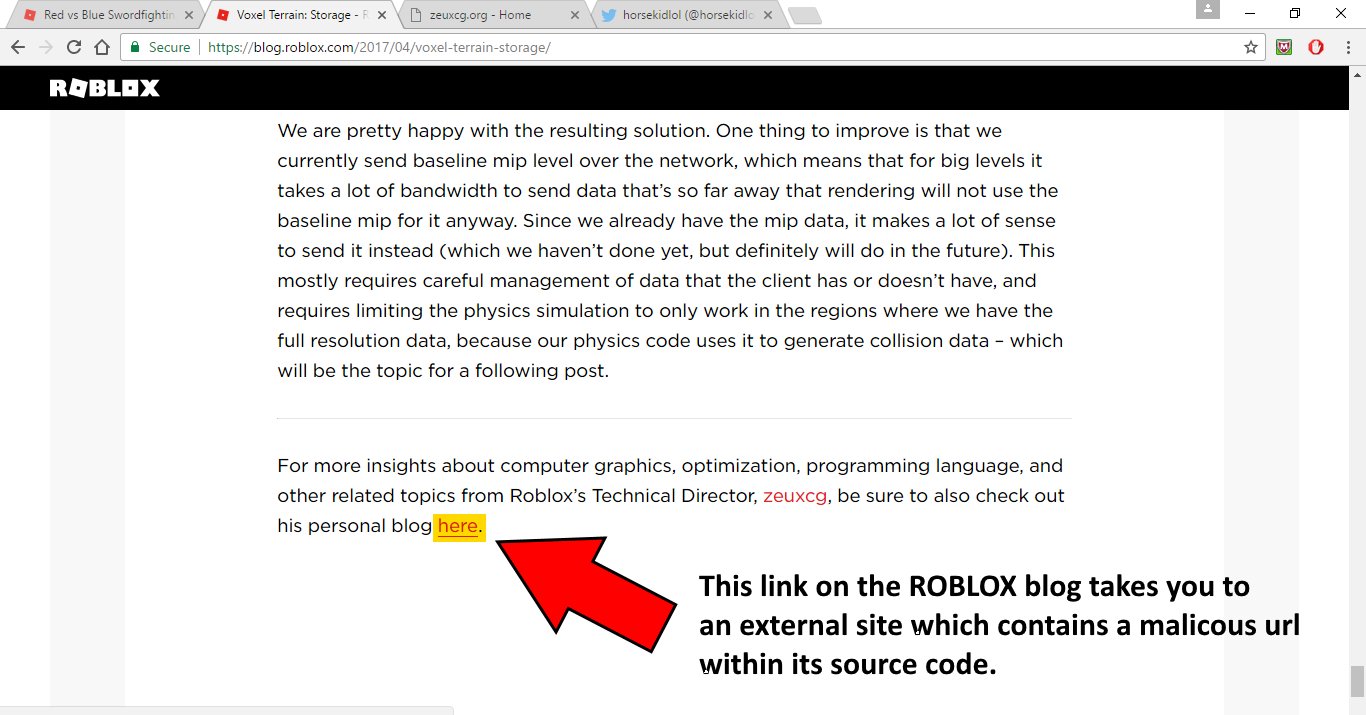Close the zeuxcg.org tab
The height and width of the screenshot is (715, 1366).
(x=574, y=15)
